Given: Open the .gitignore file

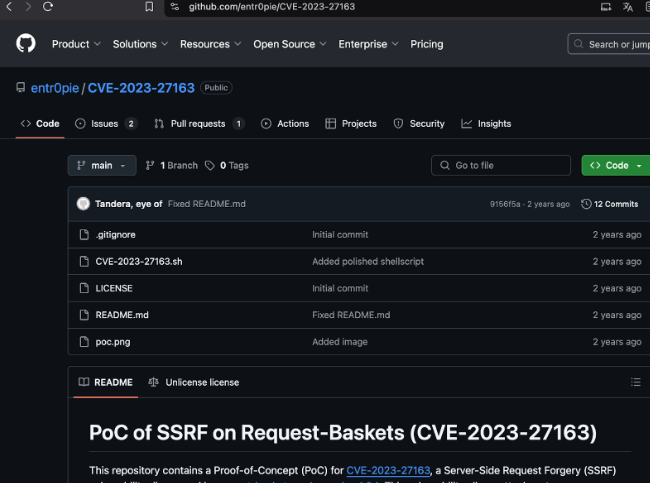Looking at the screenshot, I should coord(115,235).
